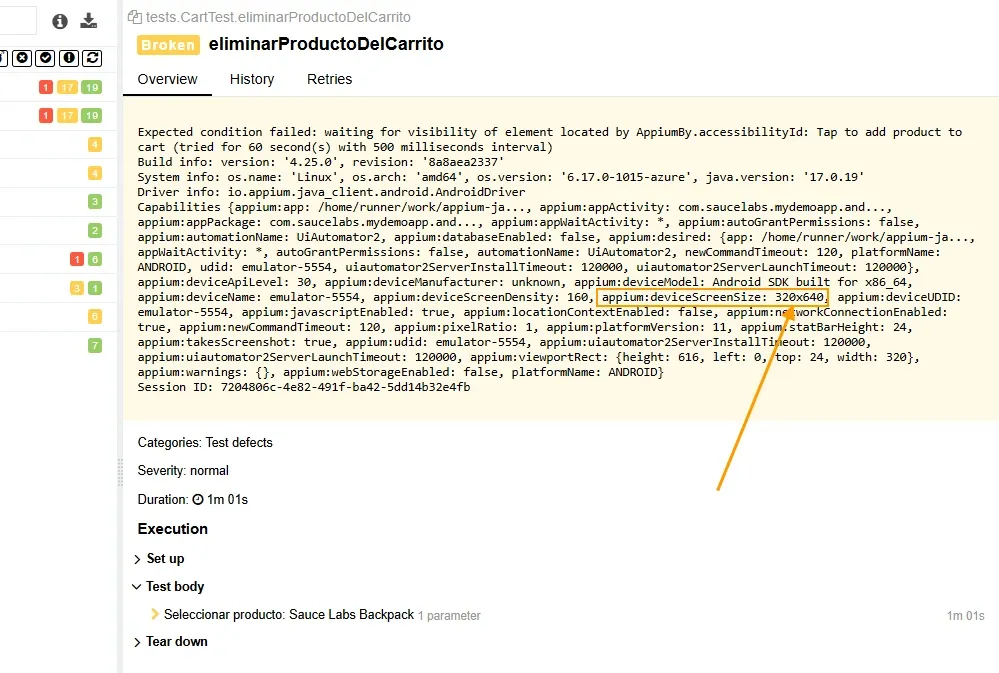Click the clock icon beside Duration

[x=198, y=500]
